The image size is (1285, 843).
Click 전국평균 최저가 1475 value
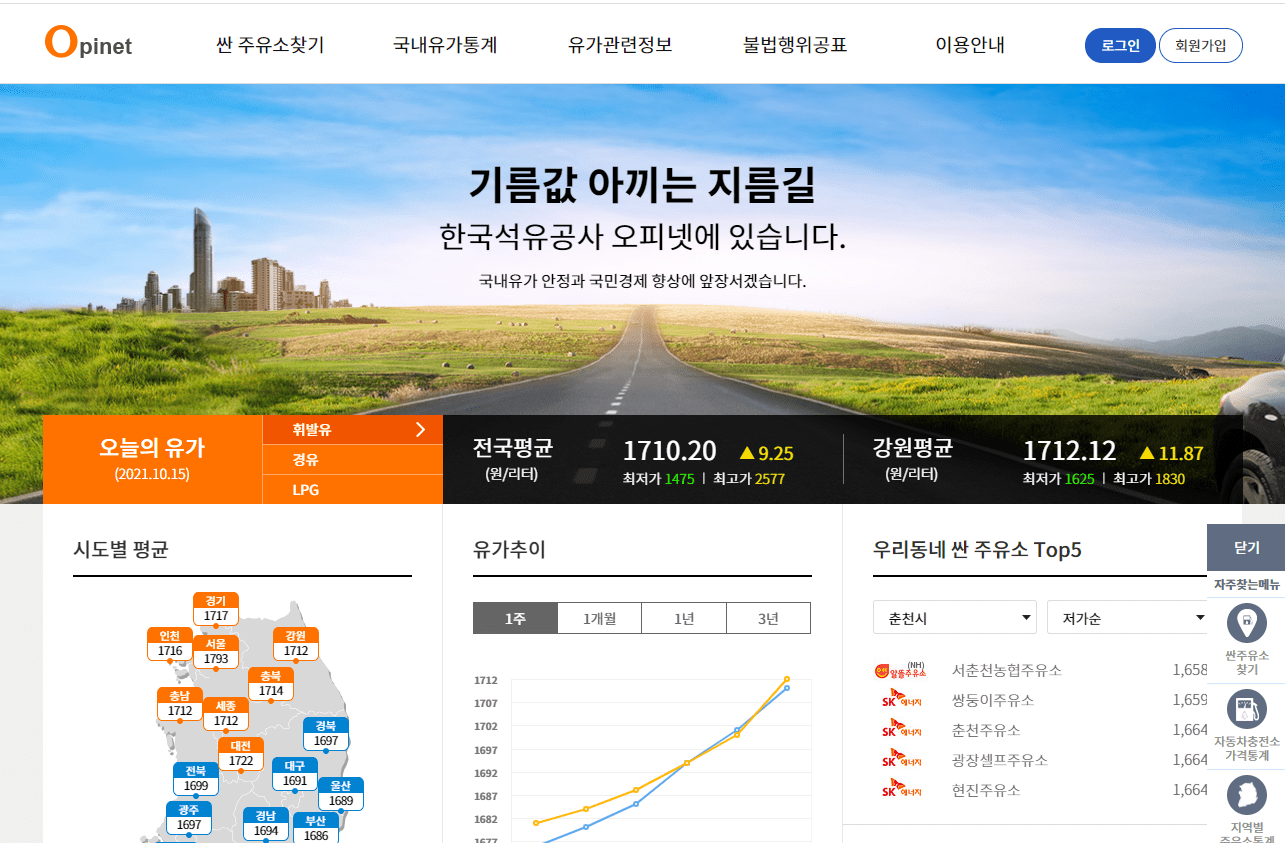[679, 479]
